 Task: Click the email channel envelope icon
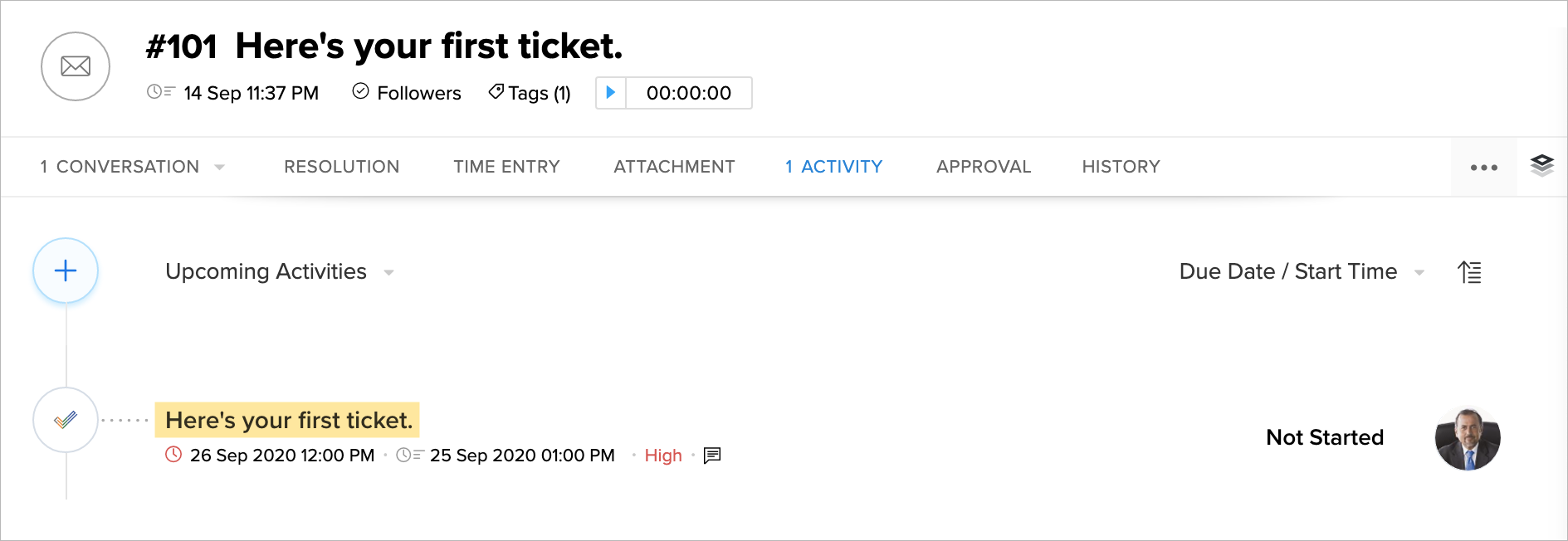coord(76,66)
